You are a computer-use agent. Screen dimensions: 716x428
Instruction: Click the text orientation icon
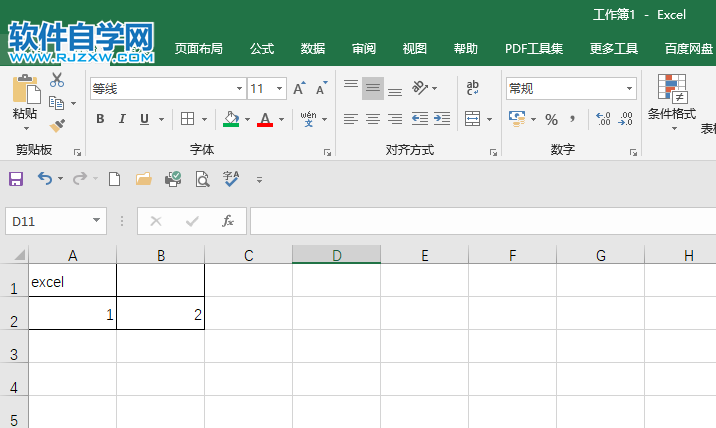click(419, 87)
